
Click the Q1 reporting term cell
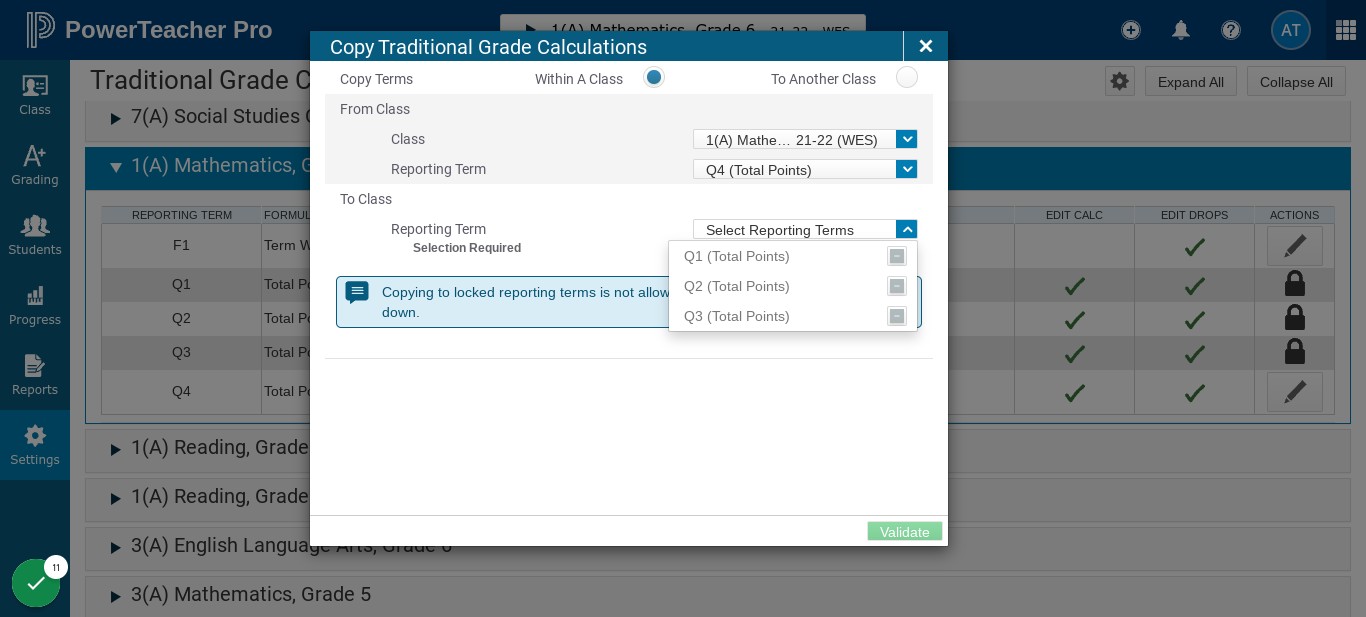pos(181,284)
